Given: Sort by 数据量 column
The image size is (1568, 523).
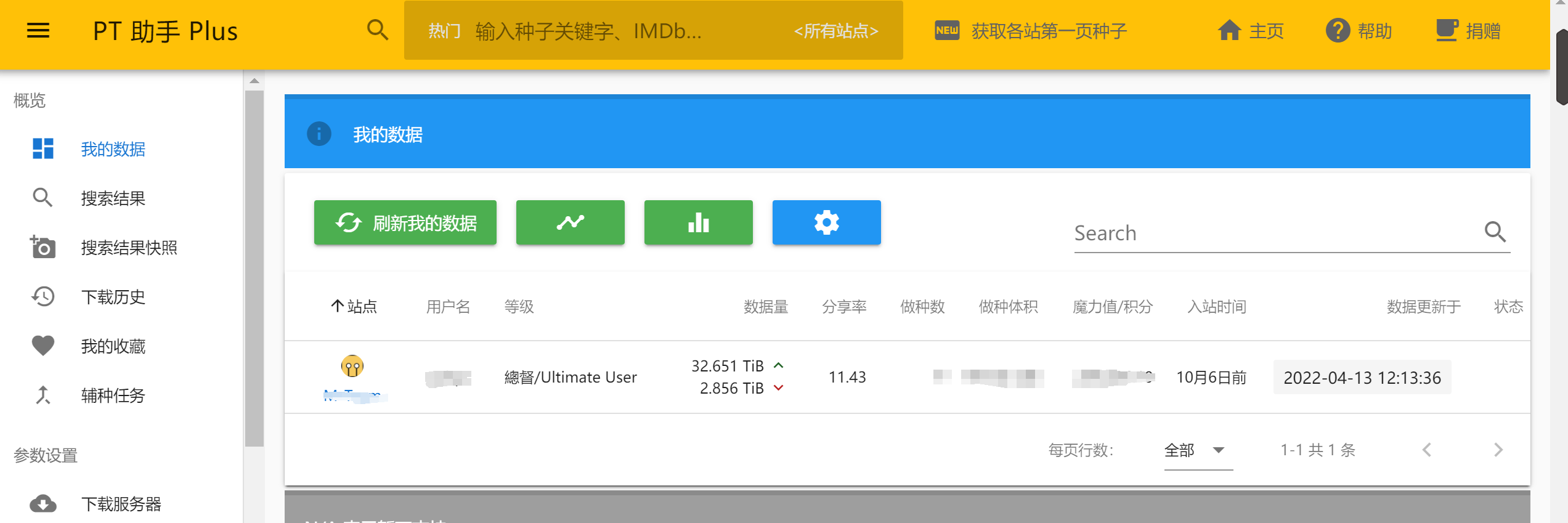Looking at the screenshot, I should [766, 306].
